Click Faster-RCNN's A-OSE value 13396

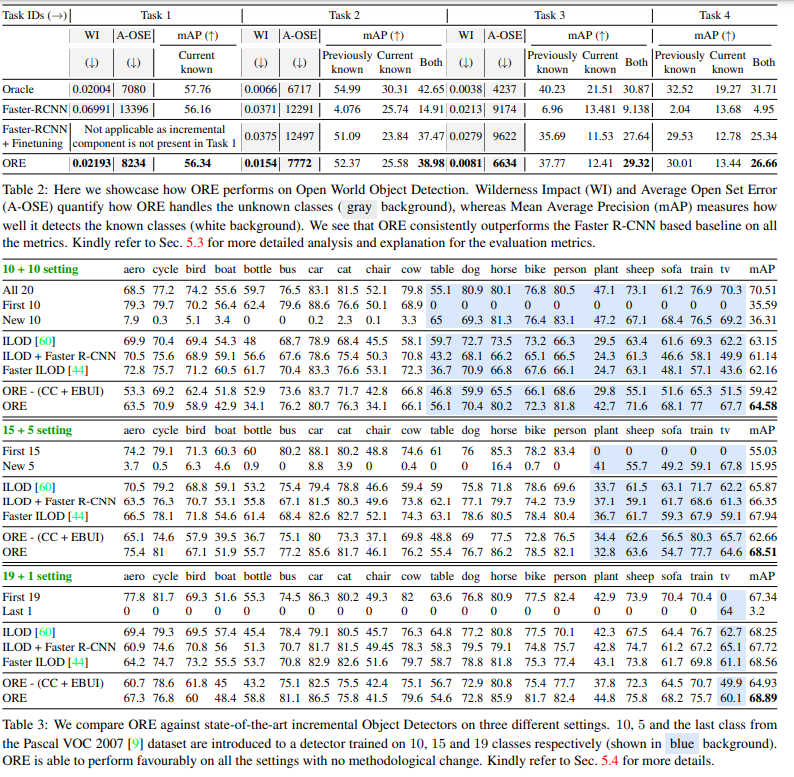pyautogui.click(x=134, y=109)
